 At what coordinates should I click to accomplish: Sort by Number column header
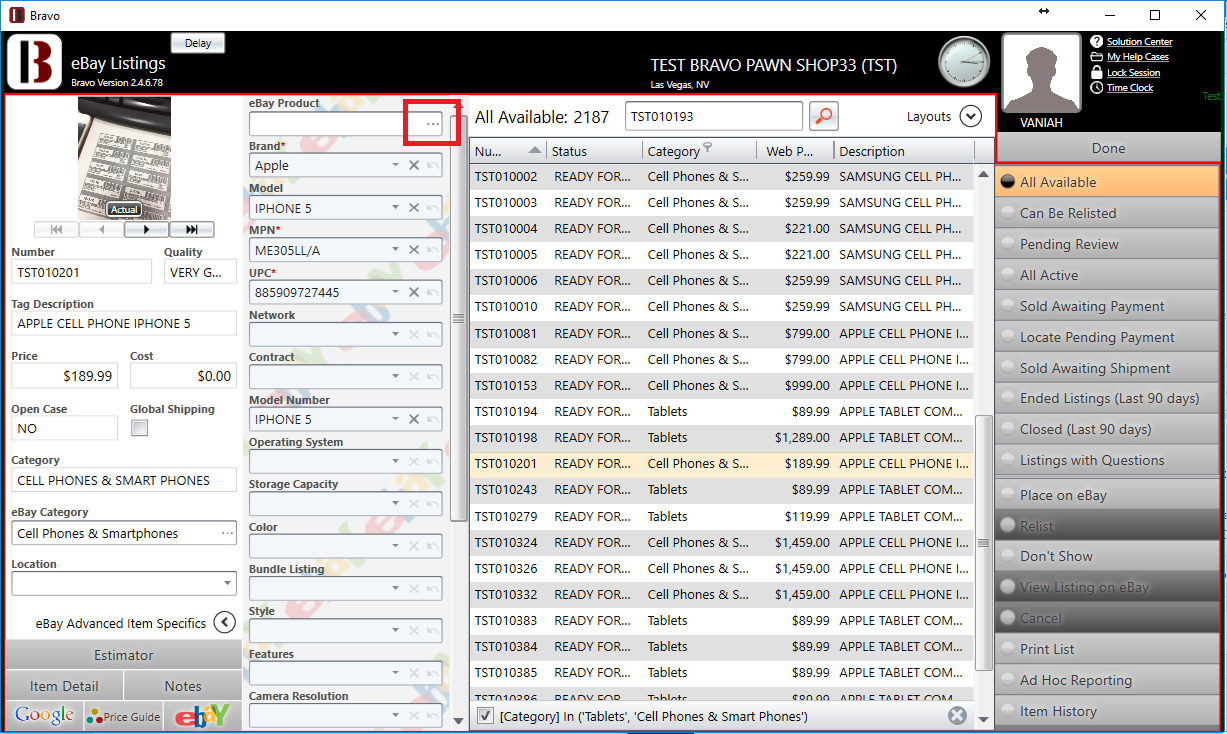(x=507, y=151)
